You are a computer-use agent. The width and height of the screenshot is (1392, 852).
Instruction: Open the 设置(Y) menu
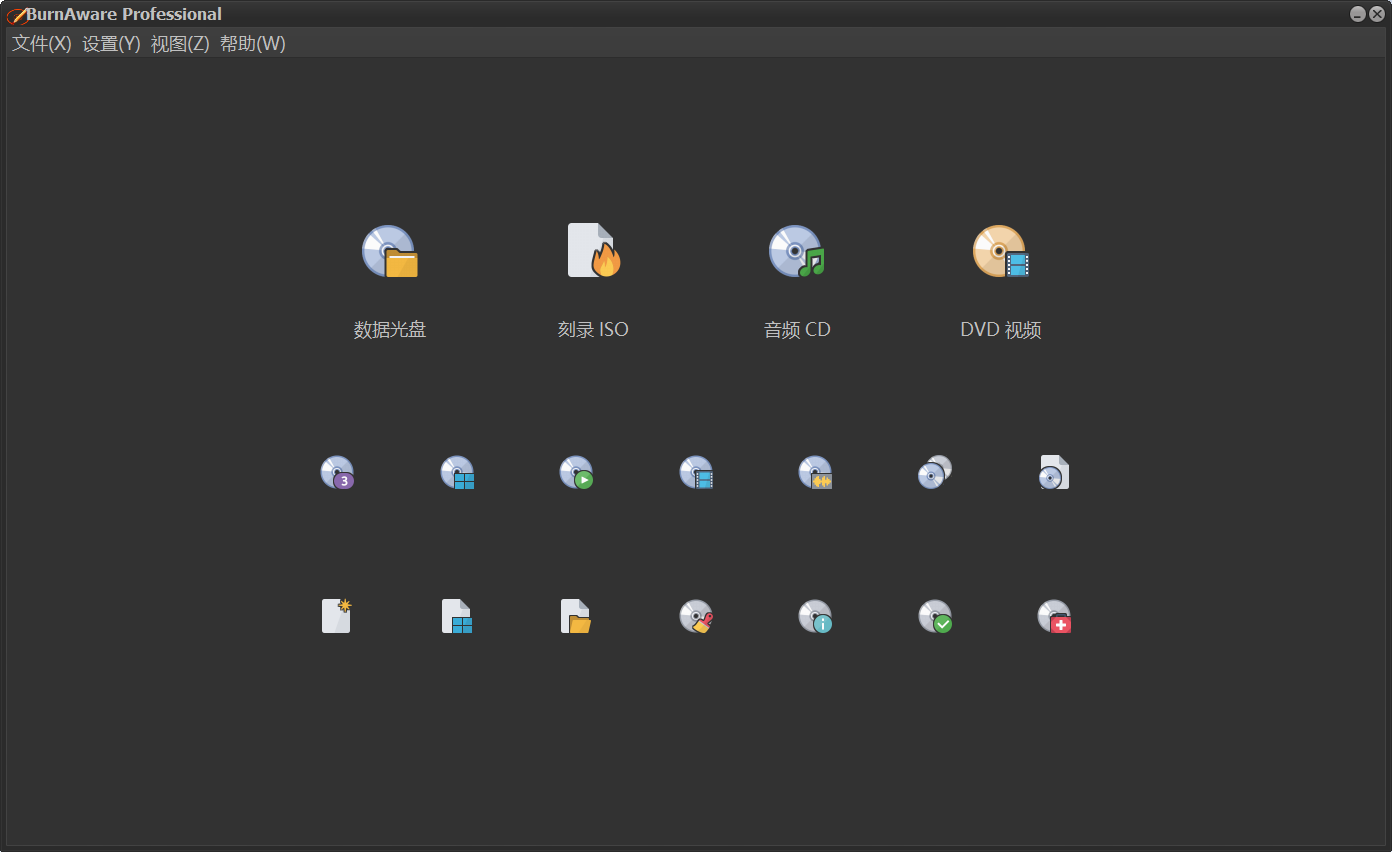coord(111,44)
